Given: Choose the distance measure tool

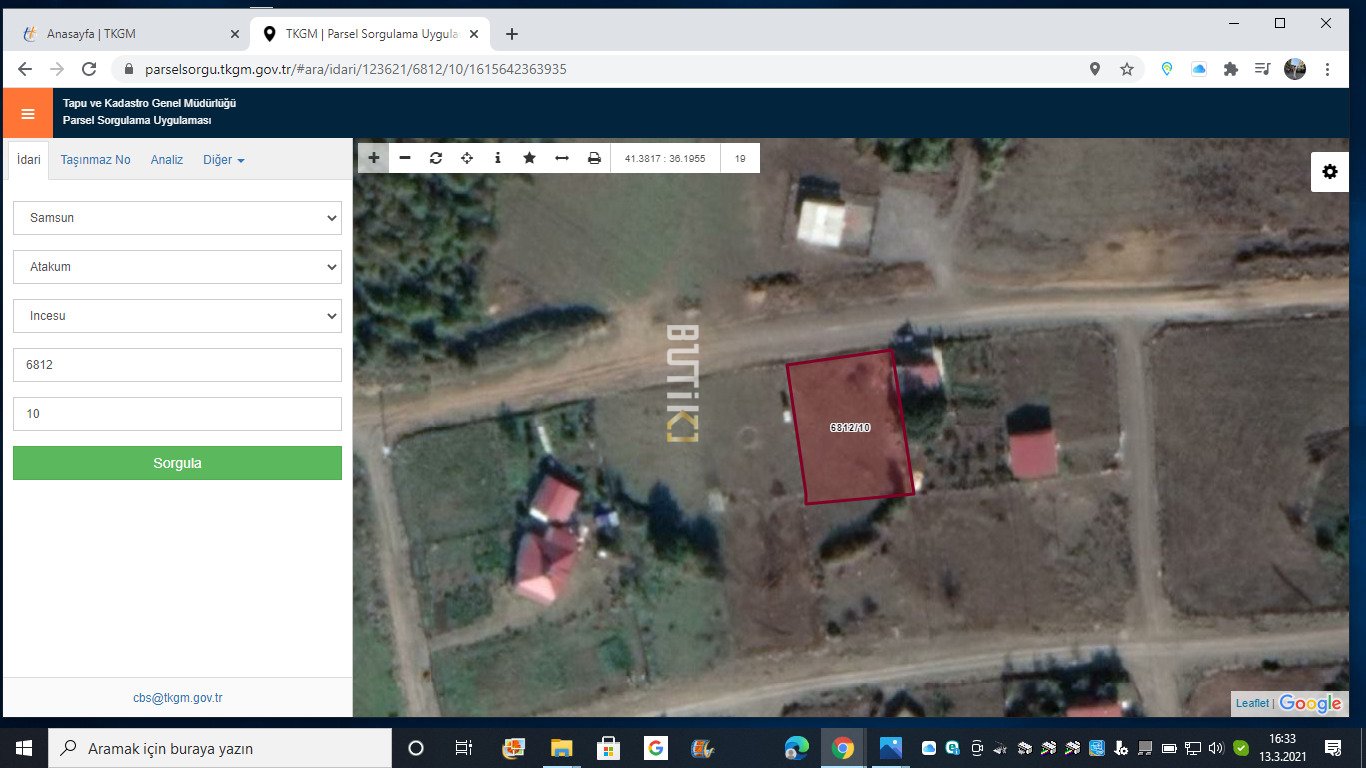Looking at the screenshot, I should pos(562,158).
